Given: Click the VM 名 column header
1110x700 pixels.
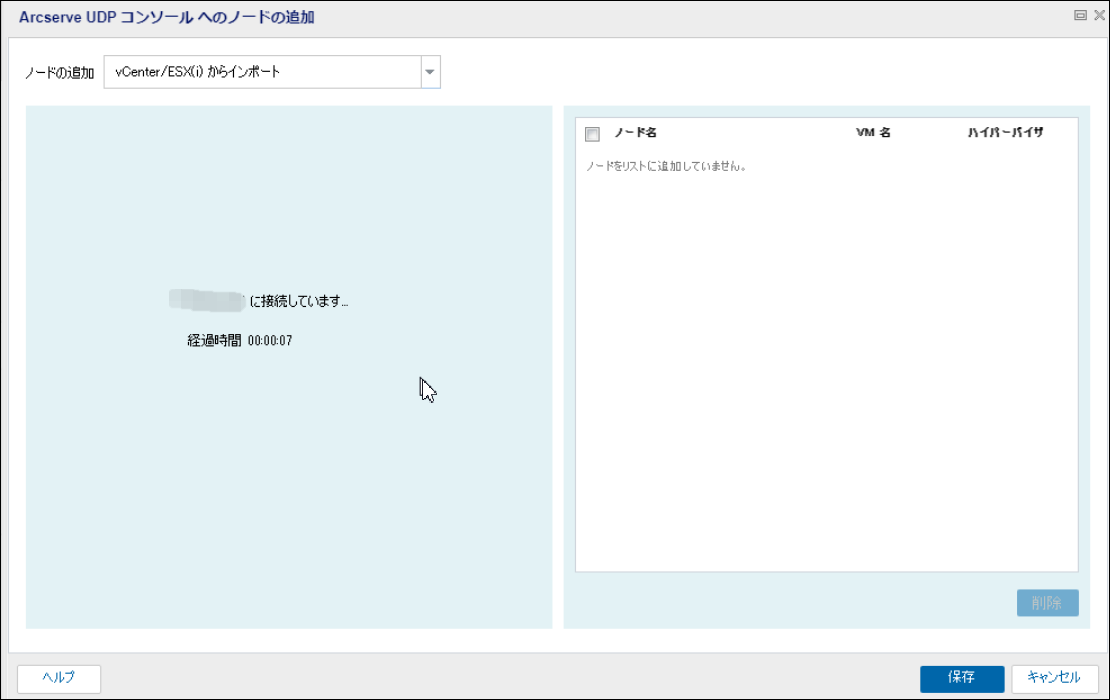Looking at the screenshot, I should click(873, 133).
